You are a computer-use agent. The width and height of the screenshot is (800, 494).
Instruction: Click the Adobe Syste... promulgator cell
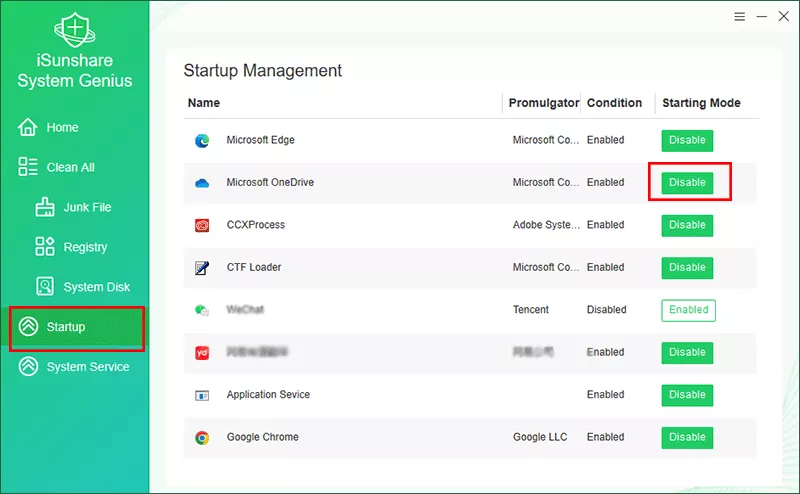point(546,225)
